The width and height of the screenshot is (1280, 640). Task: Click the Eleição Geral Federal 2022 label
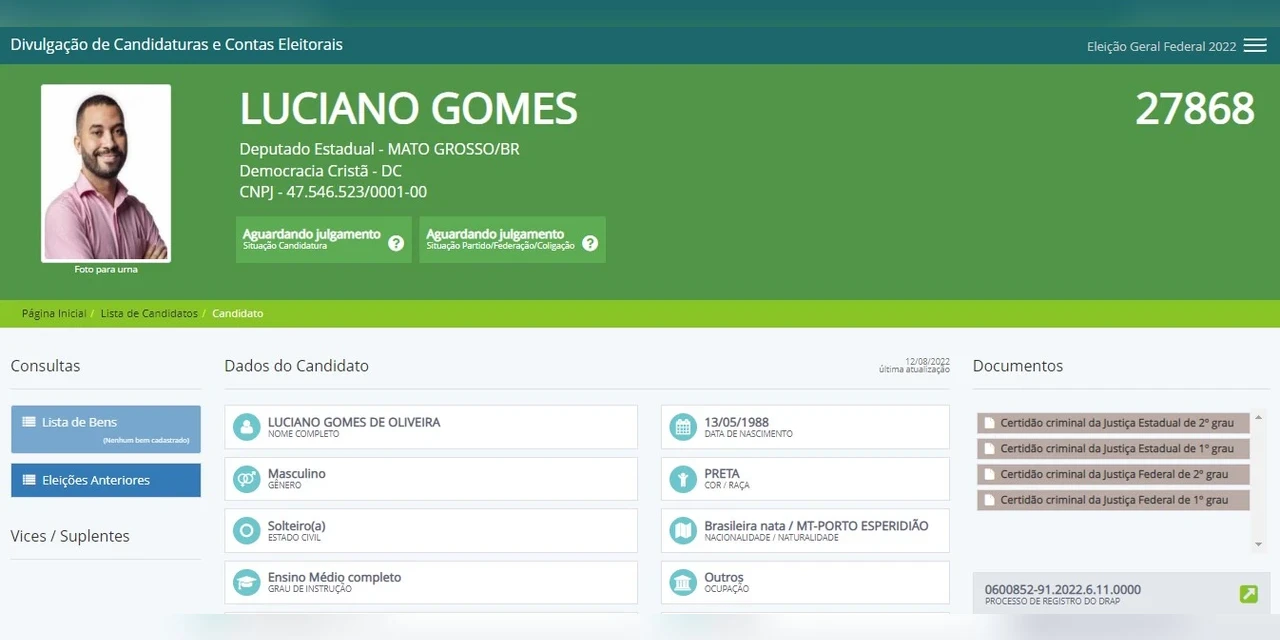pyautogui.click(x=1161, y=46)
